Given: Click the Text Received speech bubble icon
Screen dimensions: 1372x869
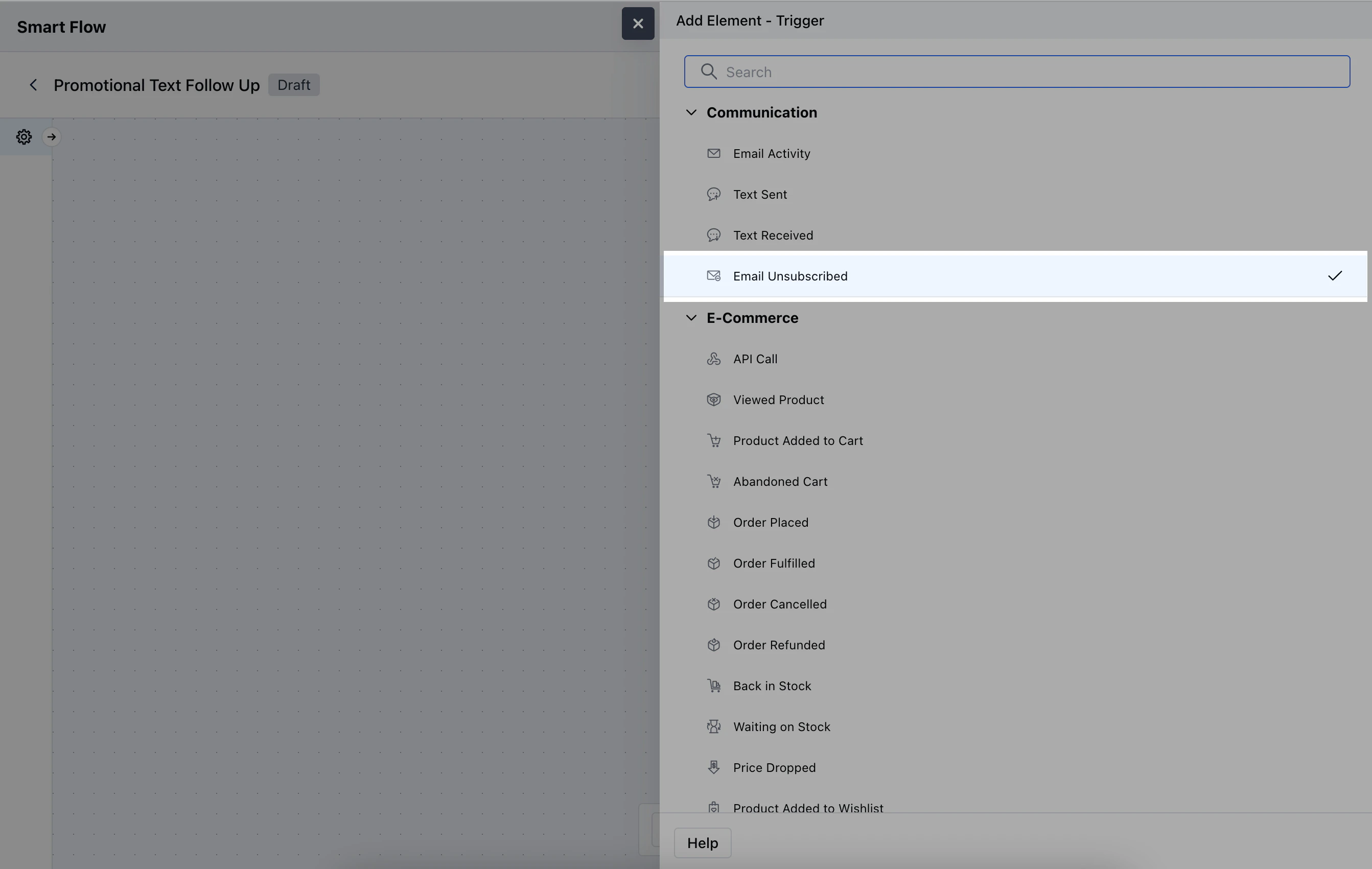Looking at the screenshot, I should [713, 235].
